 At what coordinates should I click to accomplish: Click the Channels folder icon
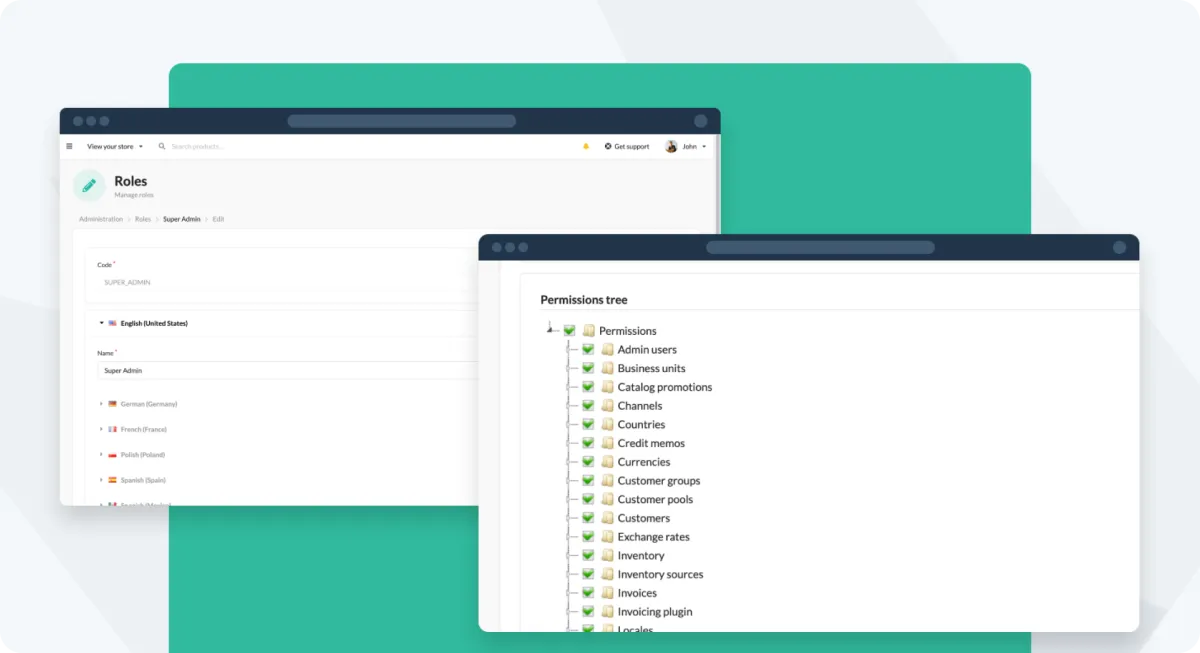tap(607, 406)
